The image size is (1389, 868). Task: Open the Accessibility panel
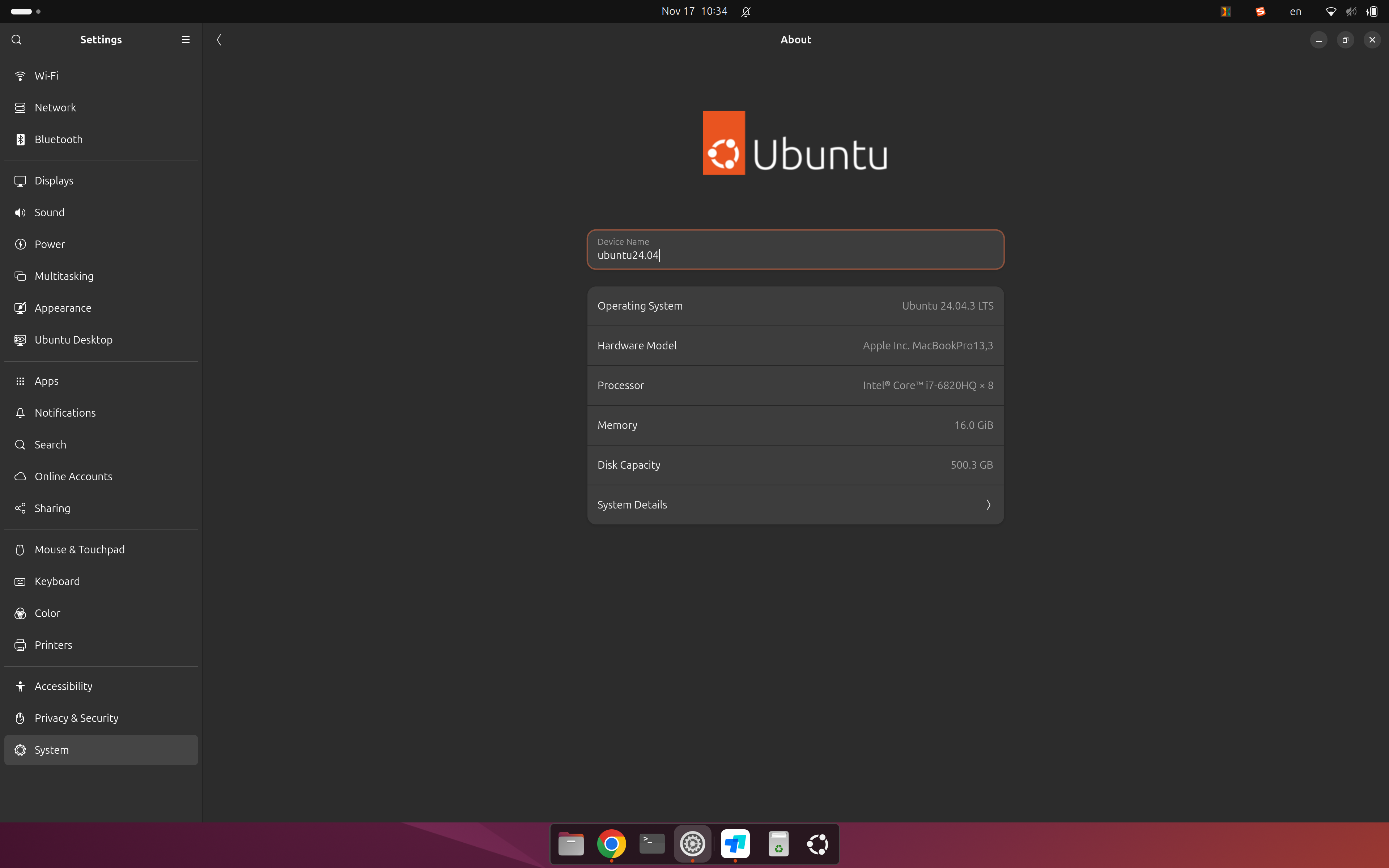click(x=63, y=686)
